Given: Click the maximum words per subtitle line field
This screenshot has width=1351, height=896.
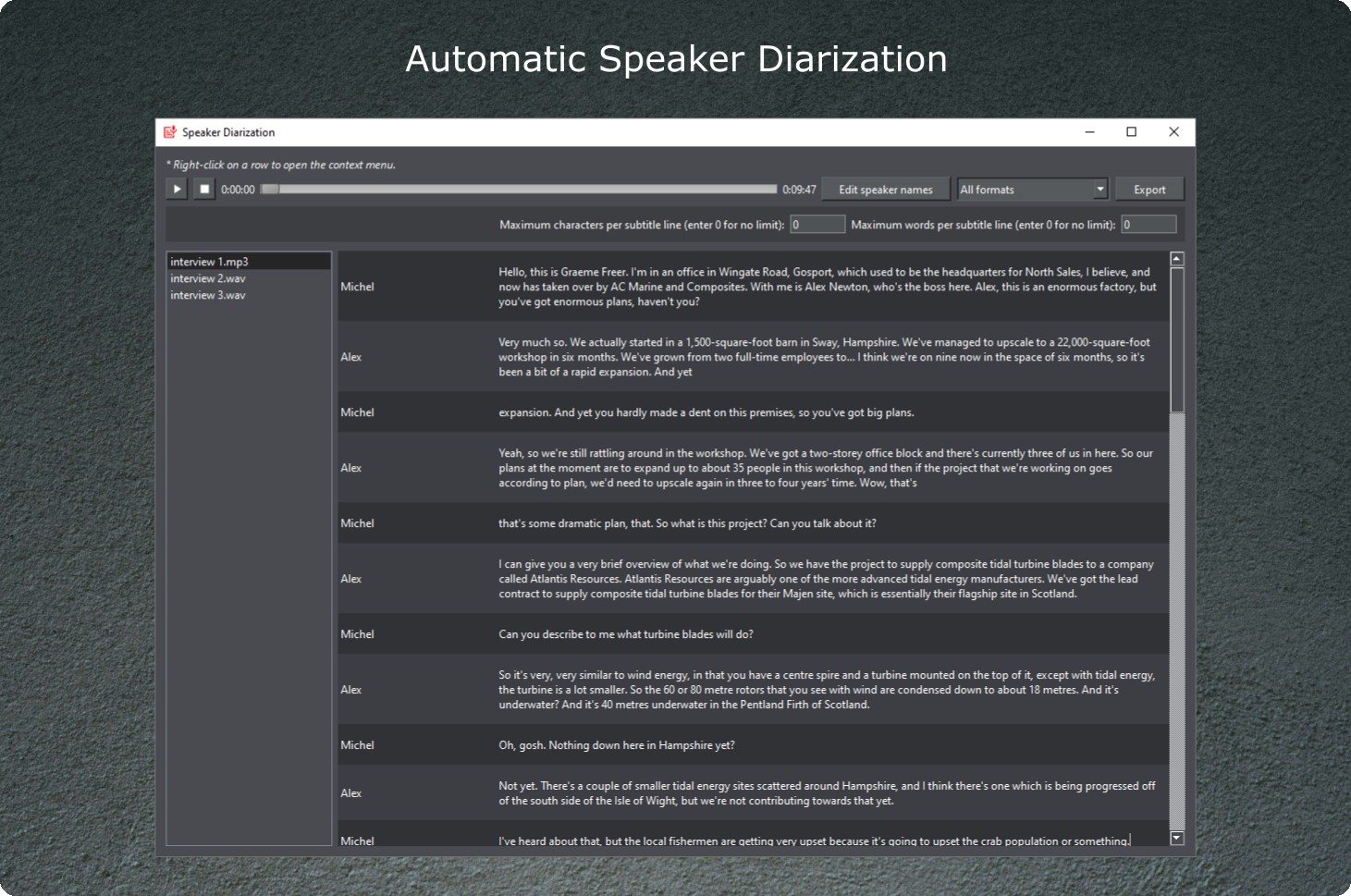Looking at the screenshot, I should [x=1148, y=224].
